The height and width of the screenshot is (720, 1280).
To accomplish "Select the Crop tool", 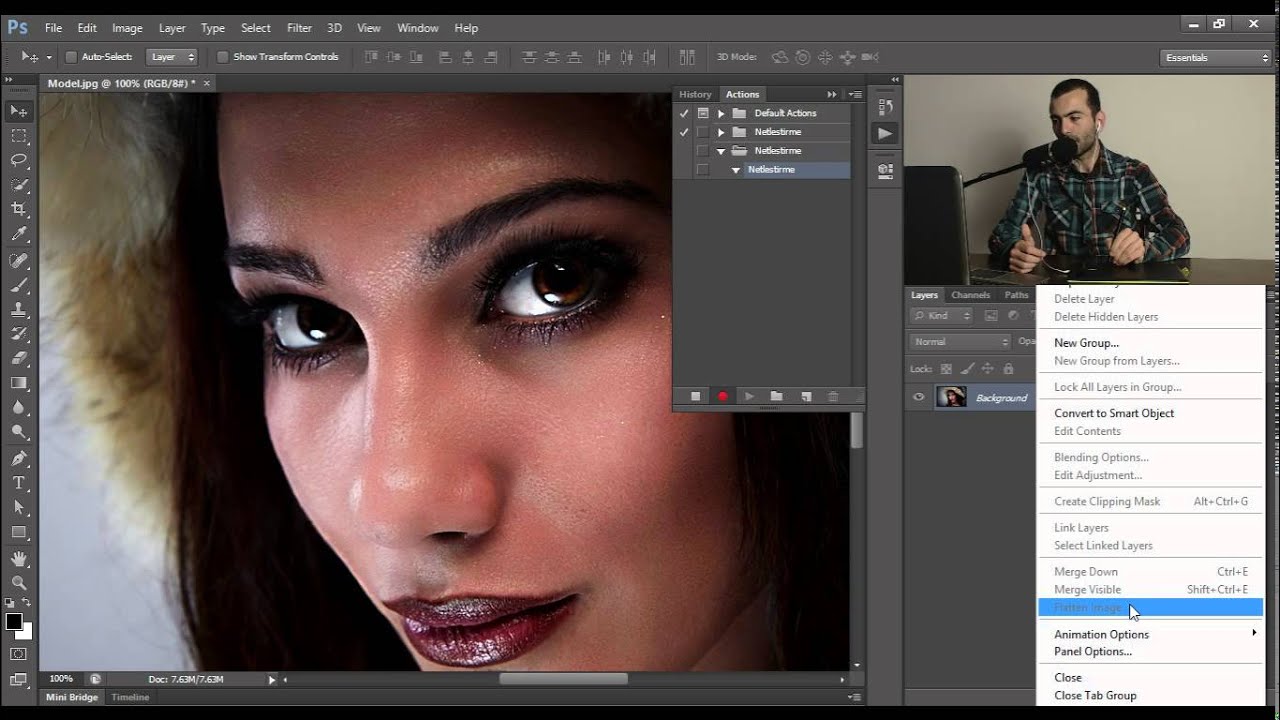I will point(19,209).
